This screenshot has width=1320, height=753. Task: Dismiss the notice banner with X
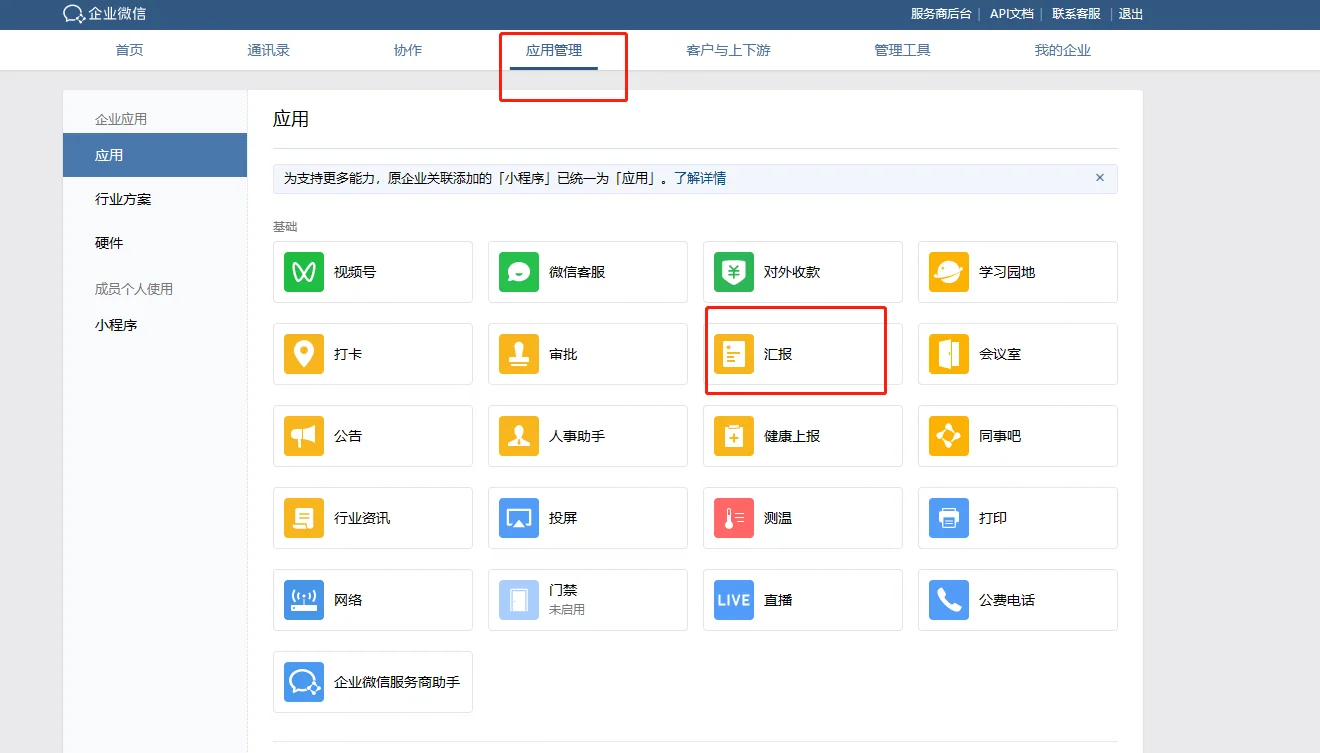[x=1100, y=178]
